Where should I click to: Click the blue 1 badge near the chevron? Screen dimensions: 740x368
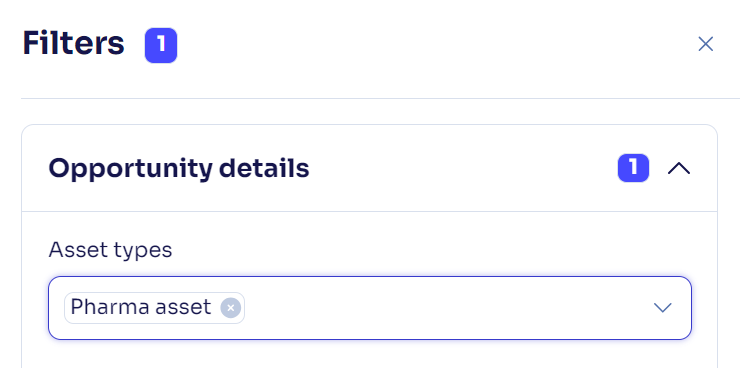tap(633, 168)
